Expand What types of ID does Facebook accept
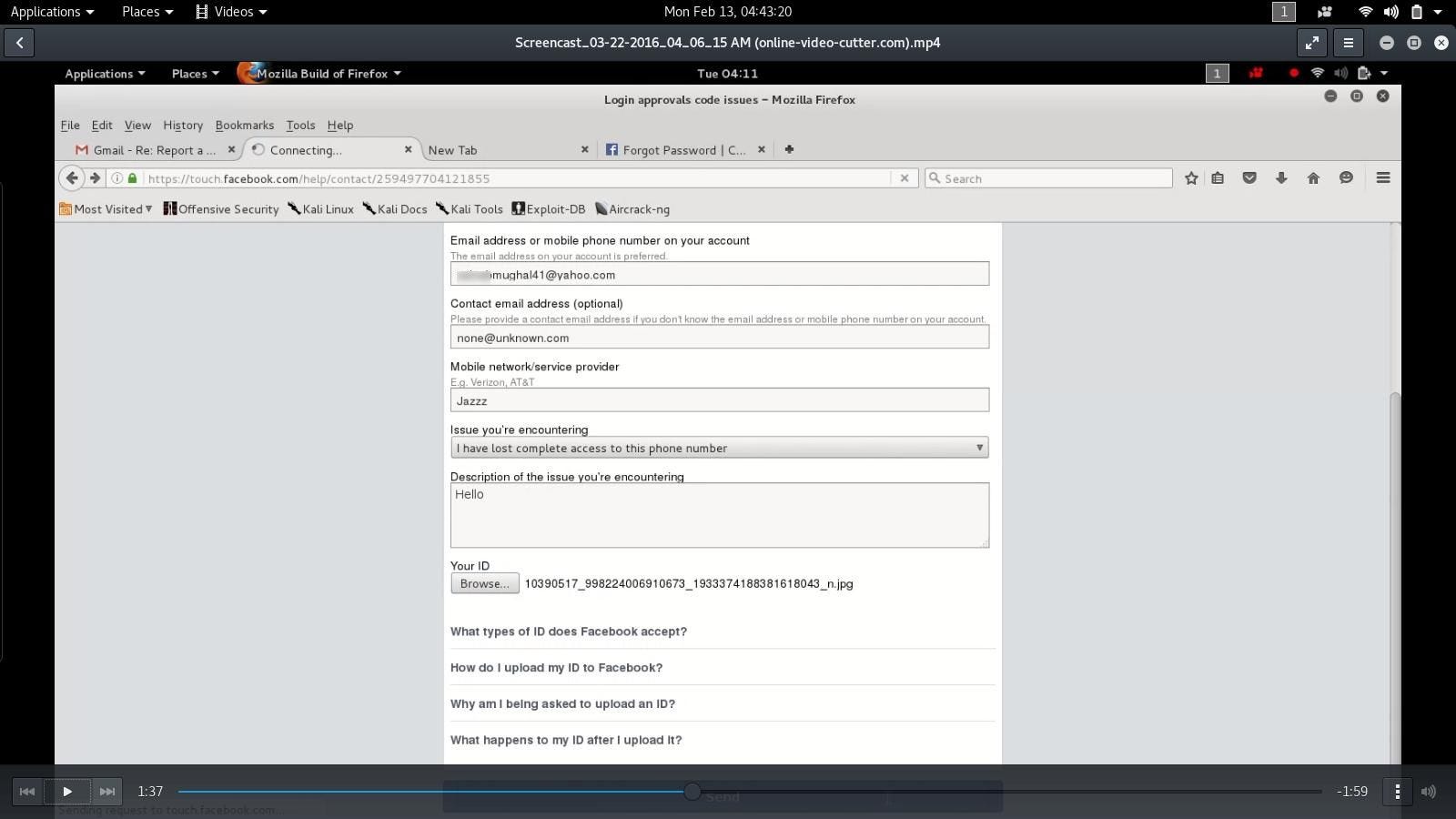Image resolution: width=1456 pixels, height=819 pixels. coord(569,632)
